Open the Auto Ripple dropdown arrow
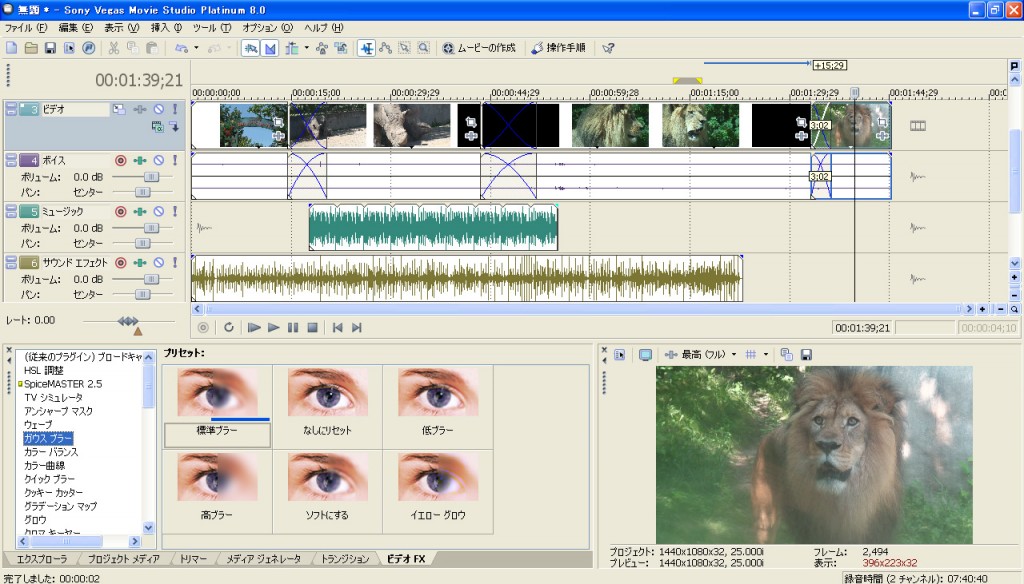 (x=306, y=48)
